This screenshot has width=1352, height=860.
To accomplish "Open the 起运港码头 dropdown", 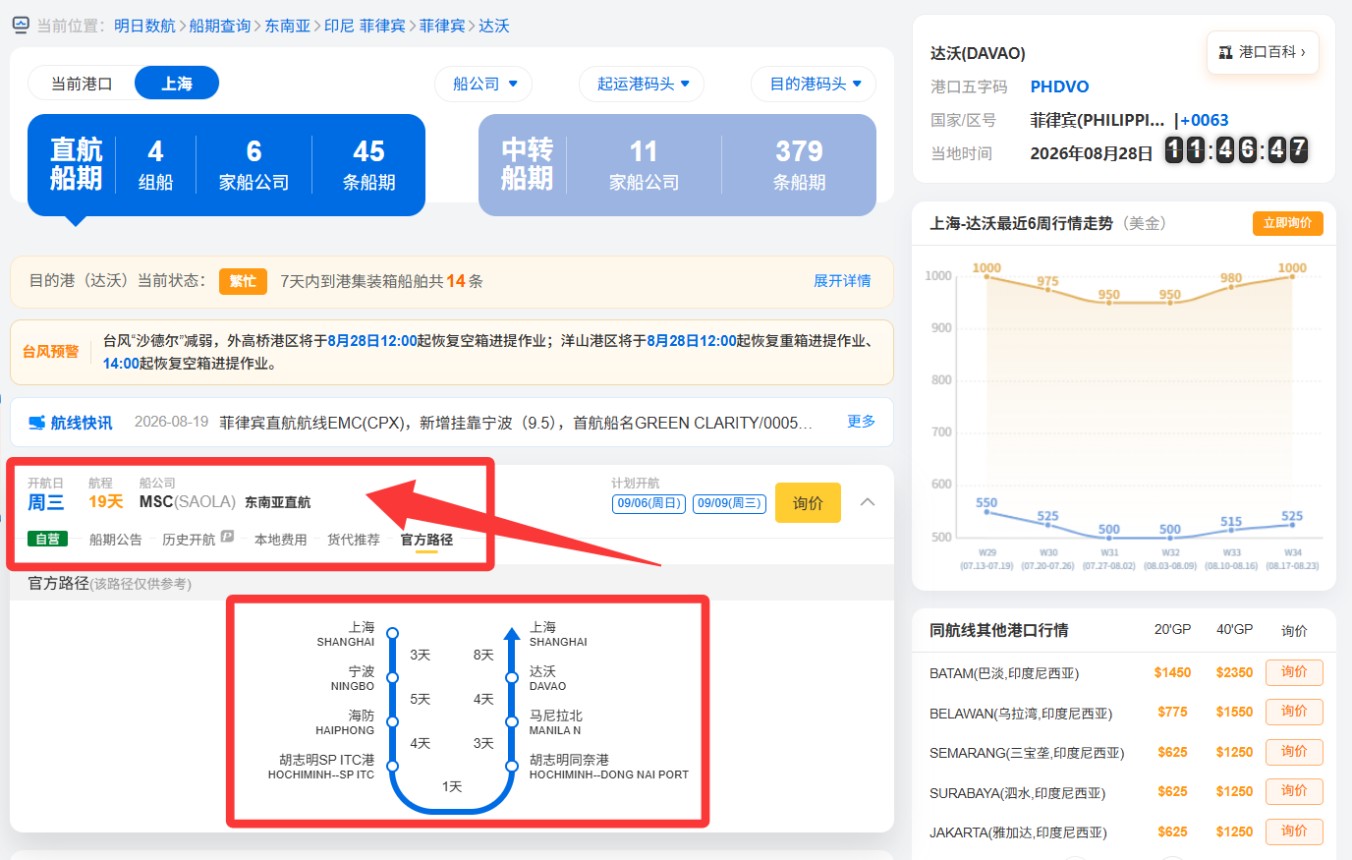I will [642, 84].
